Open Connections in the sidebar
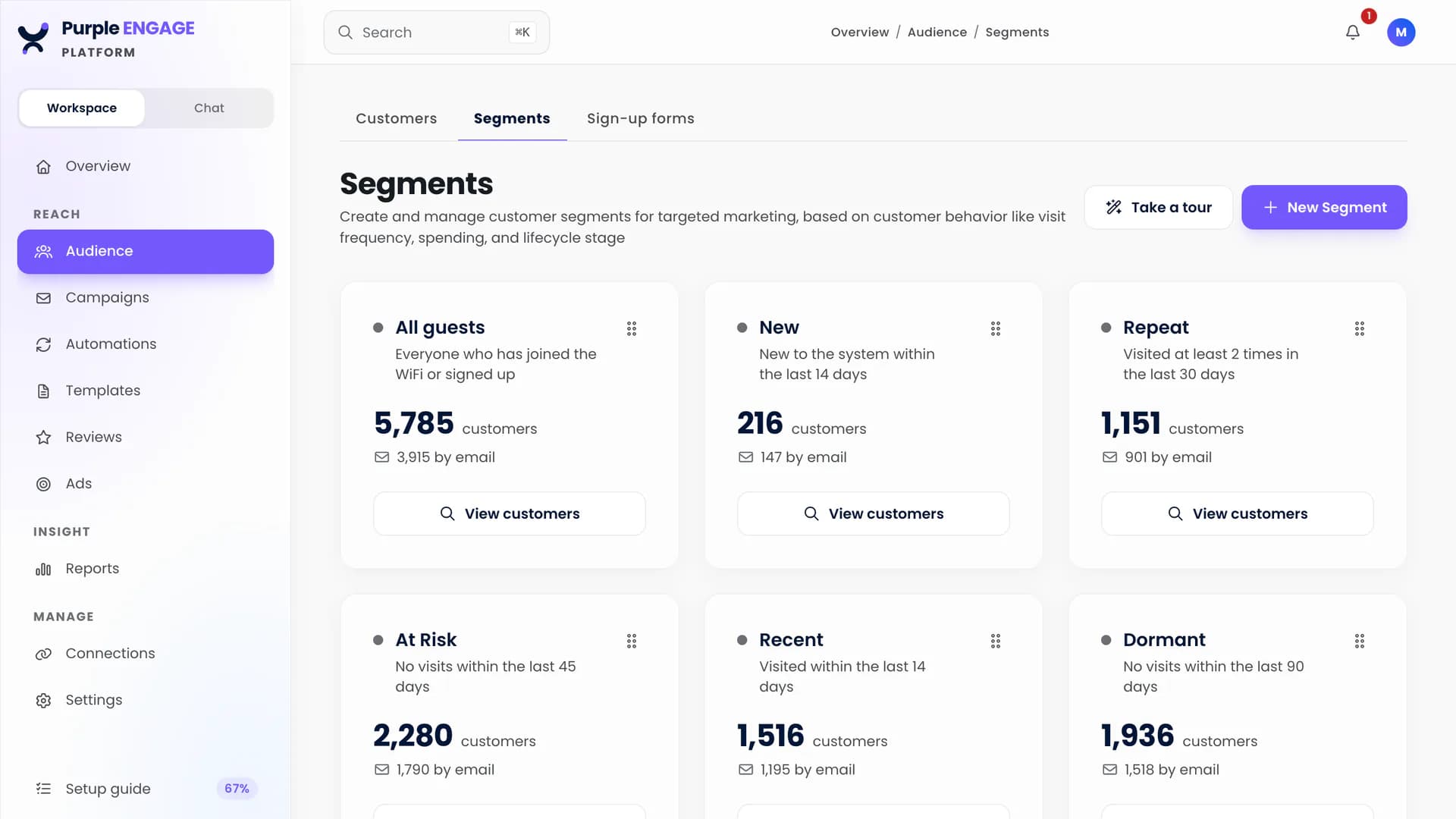The width and height of the screenshot is (1456, 819). pos(146,654)
